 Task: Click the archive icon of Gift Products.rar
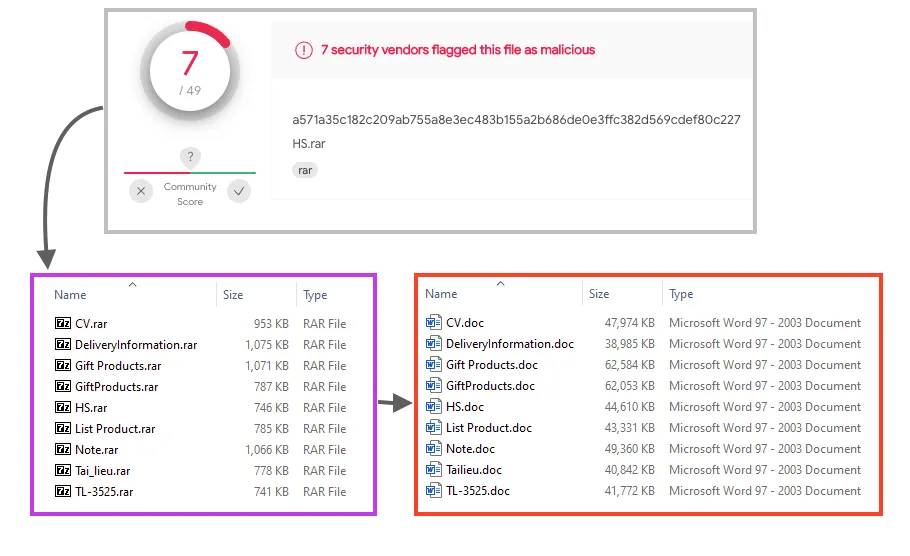point(63,365)
